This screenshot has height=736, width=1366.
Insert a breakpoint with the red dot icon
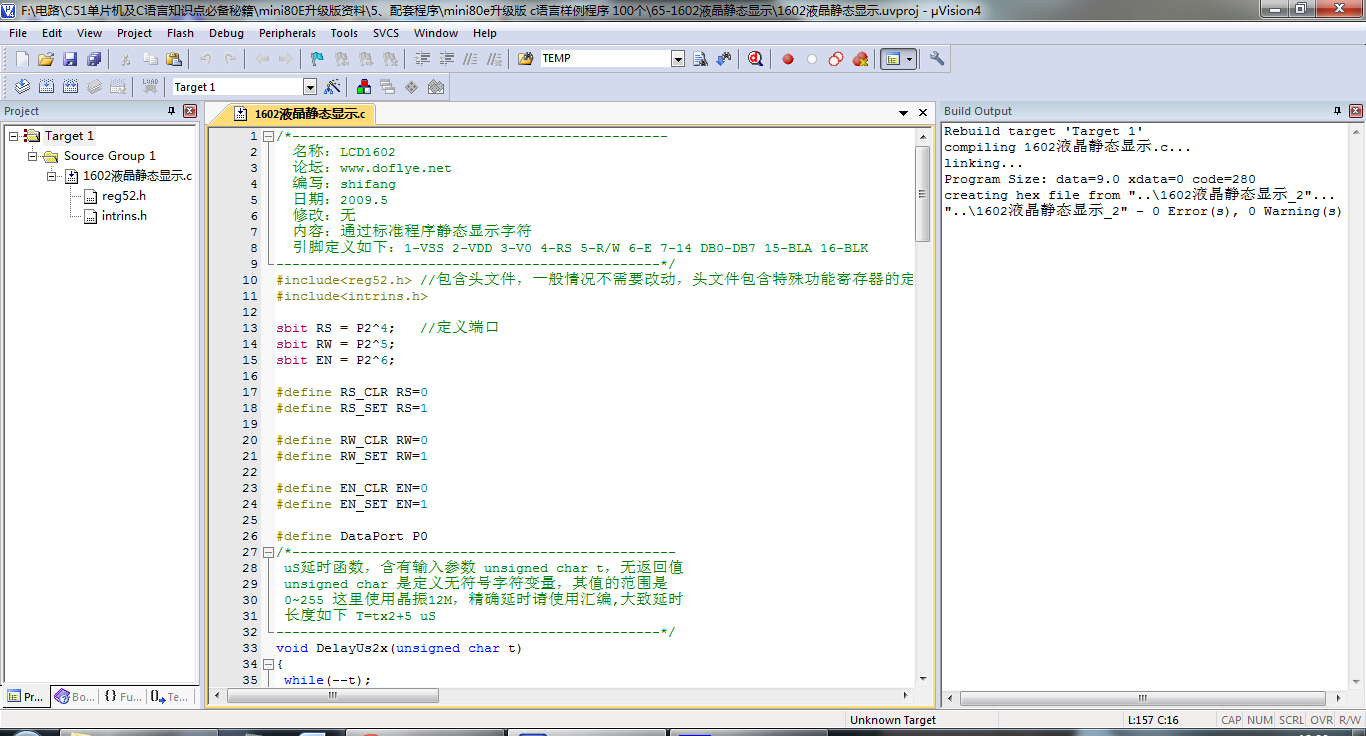point(788,59)
